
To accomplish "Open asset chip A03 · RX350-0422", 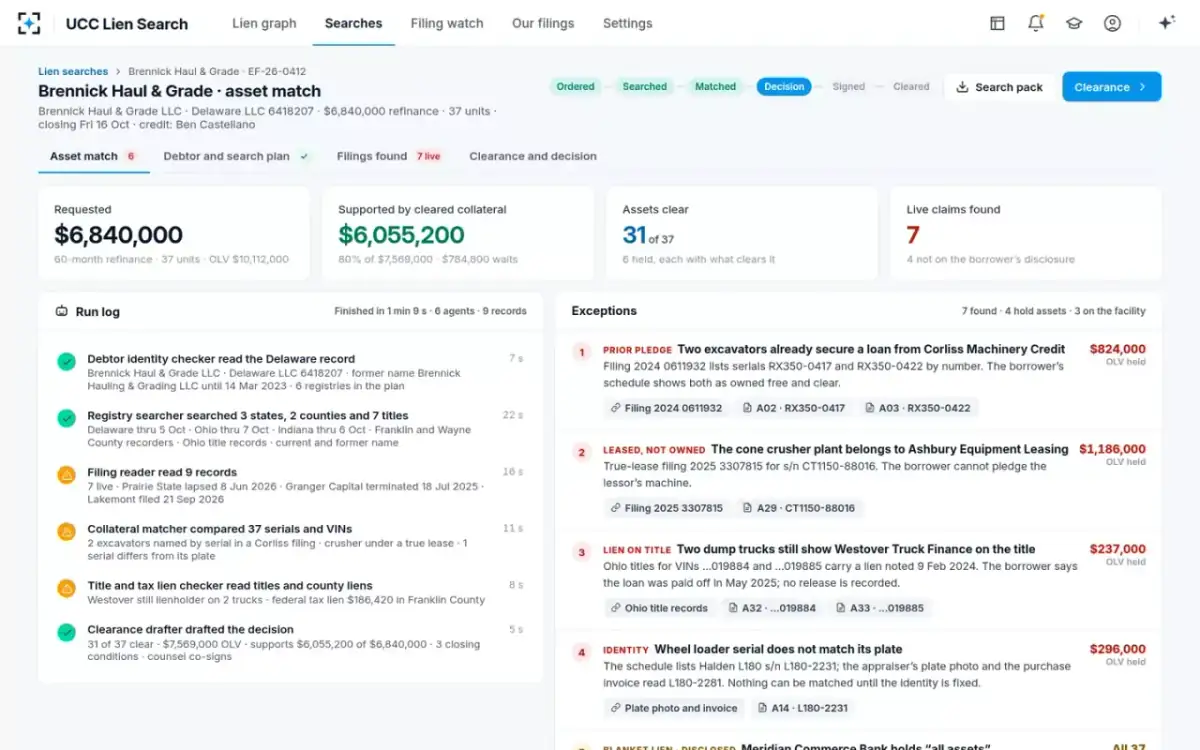I will (918, 408).
